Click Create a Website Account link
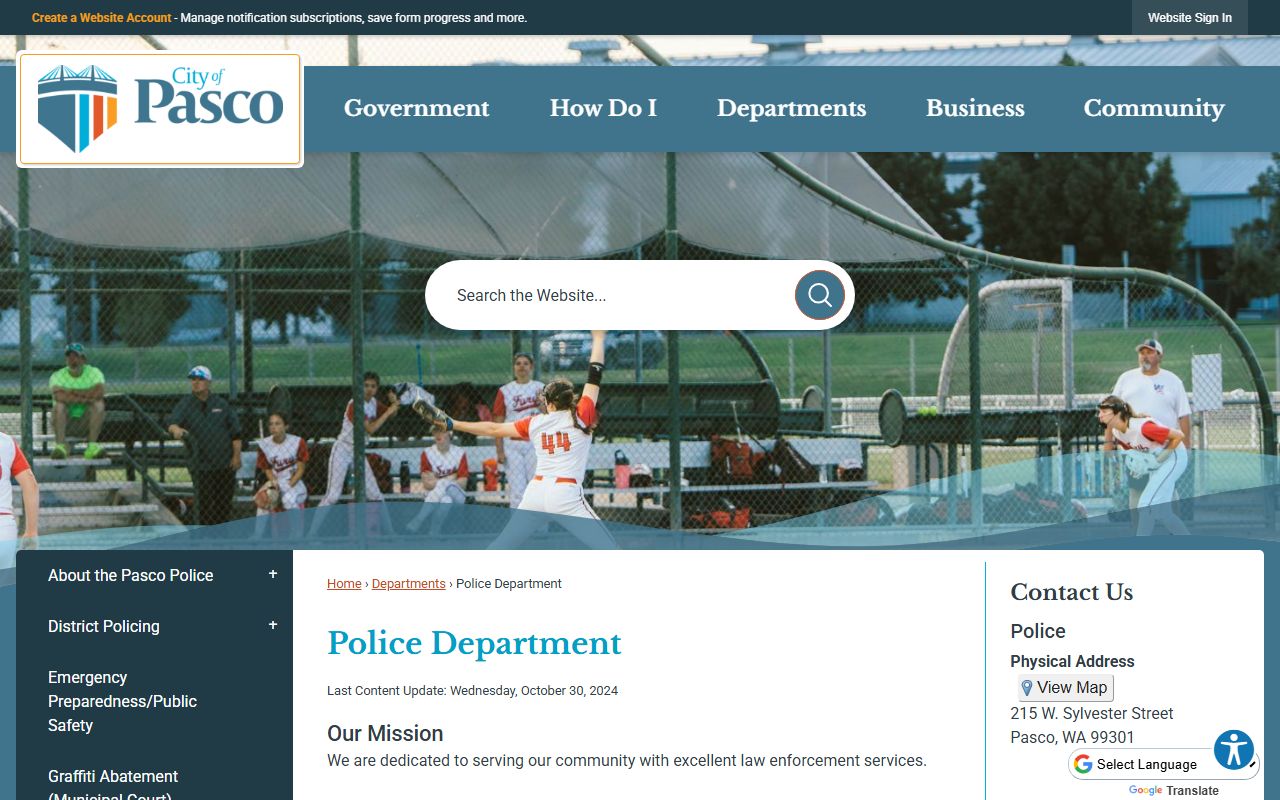 [x=102, y=18]
